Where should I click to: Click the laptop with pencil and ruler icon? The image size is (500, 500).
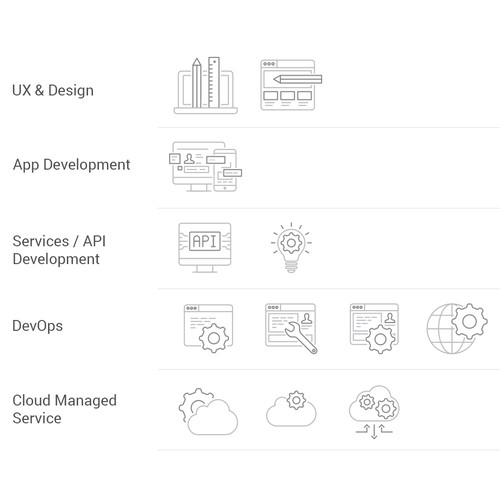coord(206,85)
